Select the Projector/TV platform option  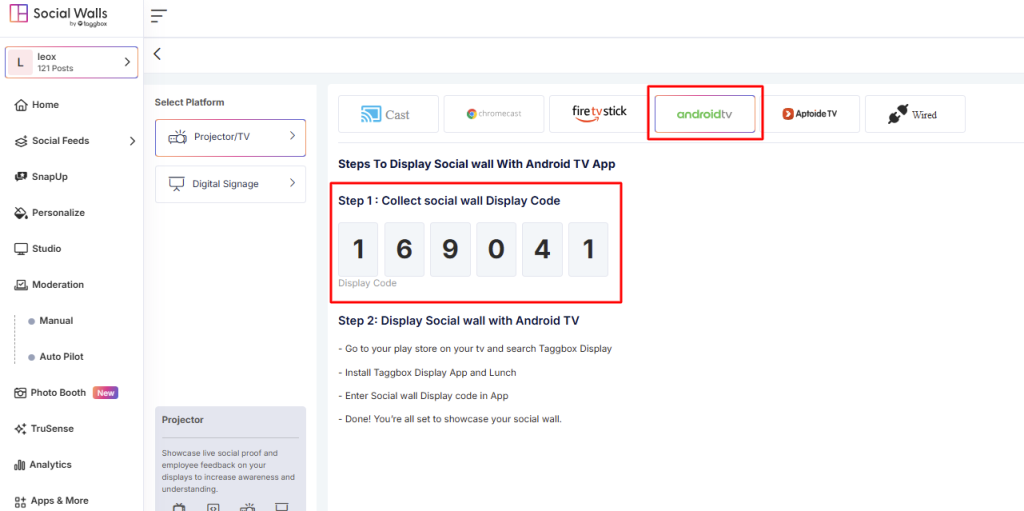click(x=230, y=137)
